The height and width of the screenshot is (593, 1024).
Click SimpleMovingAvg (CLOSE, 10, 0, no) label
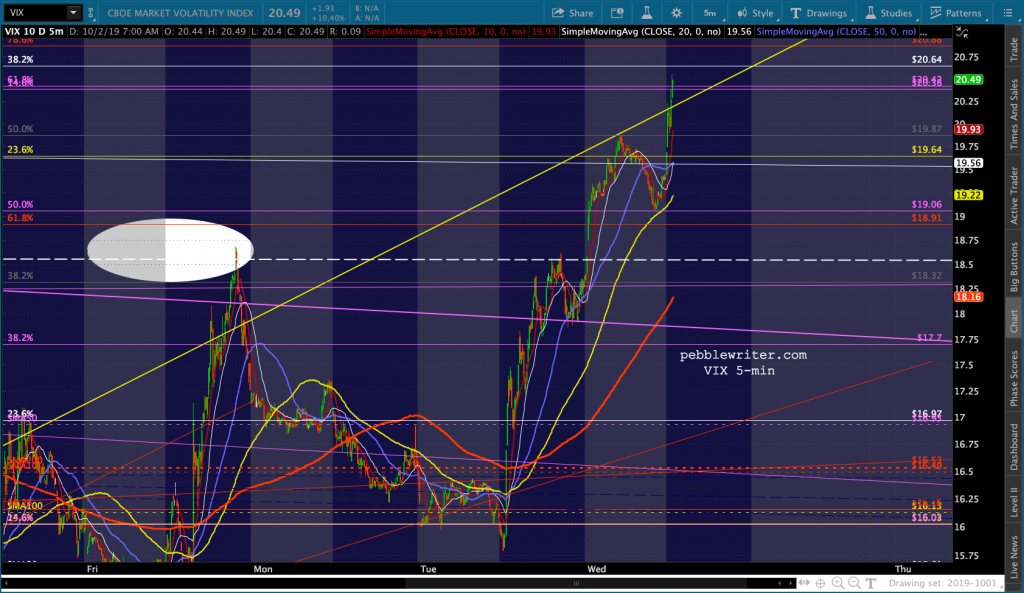(446, 31)
